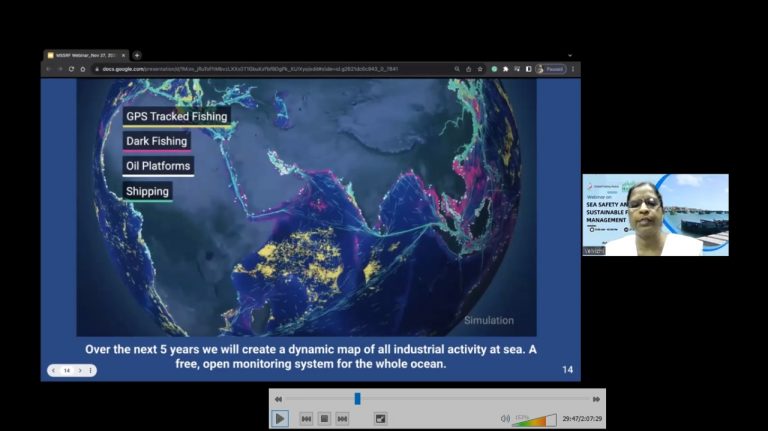Click the Oil Platforms legend label
Screen dimensions: 768x431
pos(158,166)
